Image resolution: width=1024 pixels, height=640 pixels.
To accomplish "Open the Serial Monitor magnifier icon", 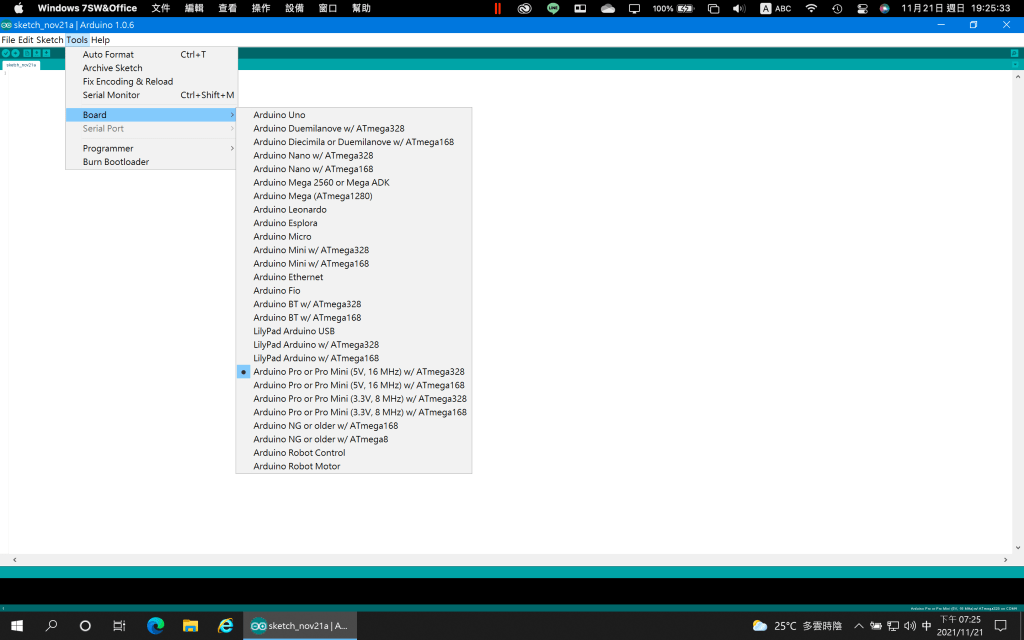I will pyautogui.click(x=1015, y=53).
